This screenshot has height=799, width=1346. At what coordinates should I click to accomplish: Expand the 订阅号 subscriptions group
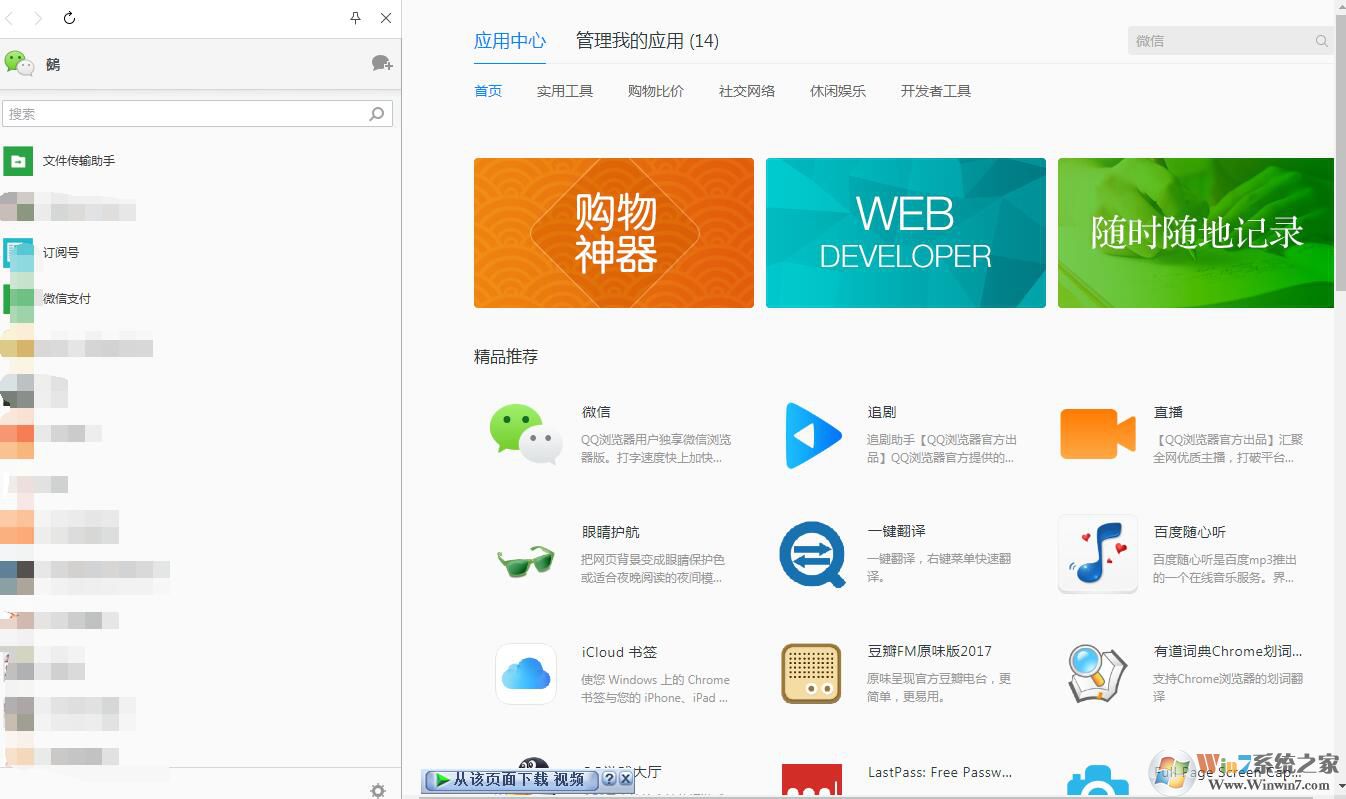[x=62, y=252]
